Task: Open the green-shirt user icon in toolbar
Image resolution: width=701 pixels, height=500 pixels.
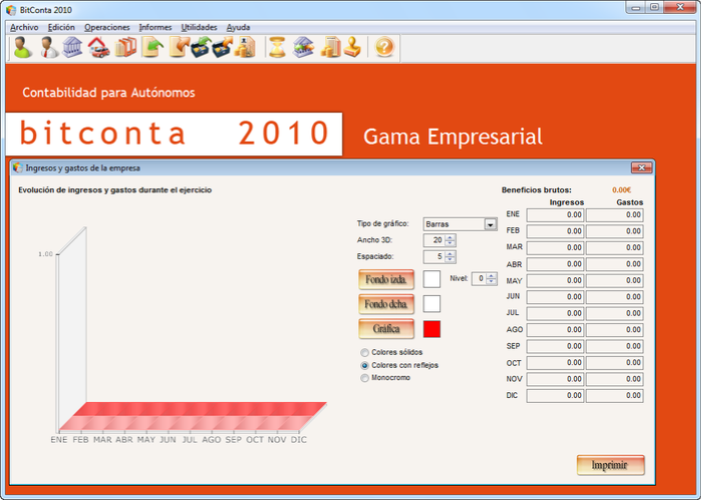Action: (x=23, y=47)
